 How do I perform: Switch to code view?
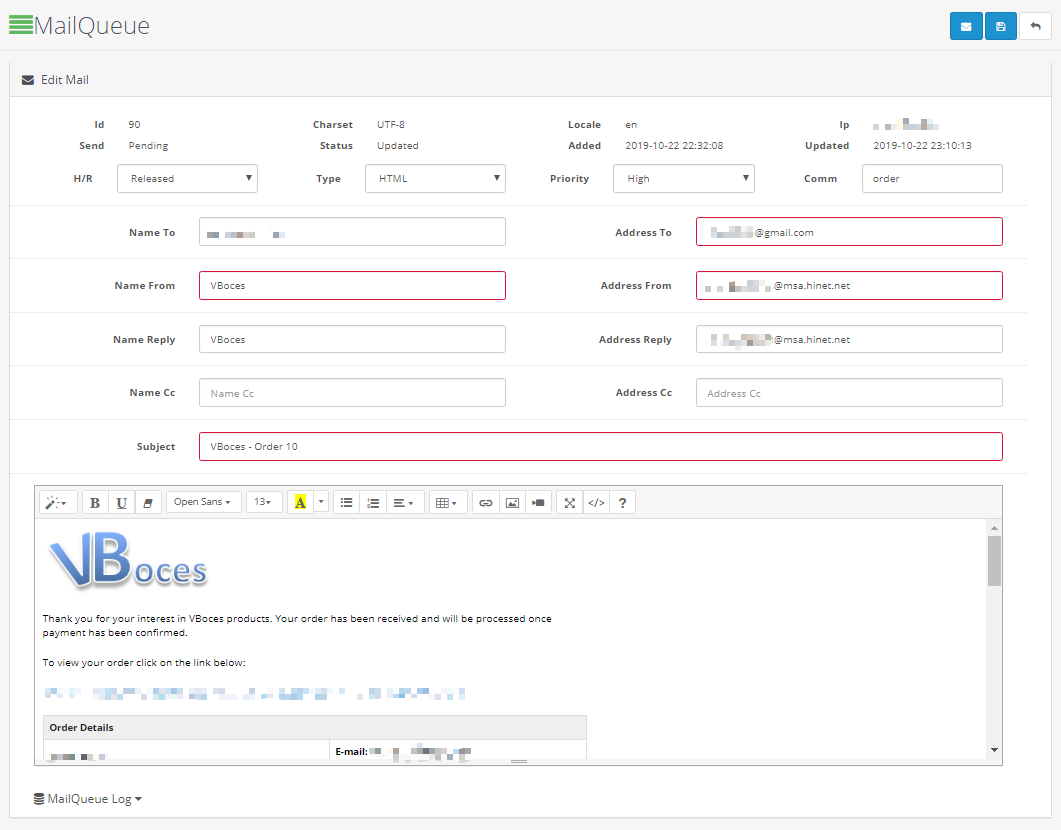(x=596, y=503)
